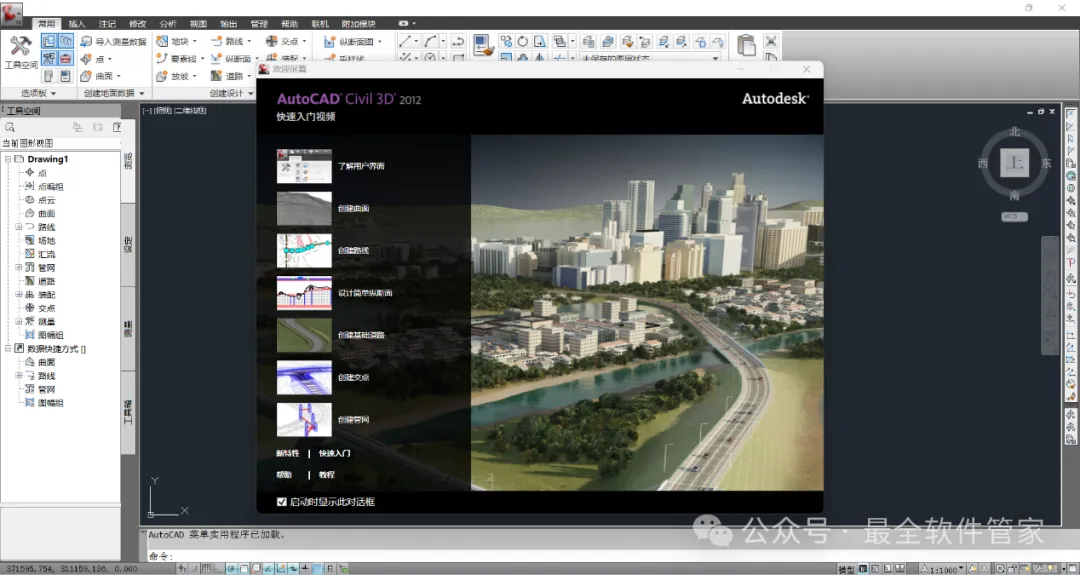Select the 场地 tree item
This screenshot has height=575, width=1080.
(46, 240)
